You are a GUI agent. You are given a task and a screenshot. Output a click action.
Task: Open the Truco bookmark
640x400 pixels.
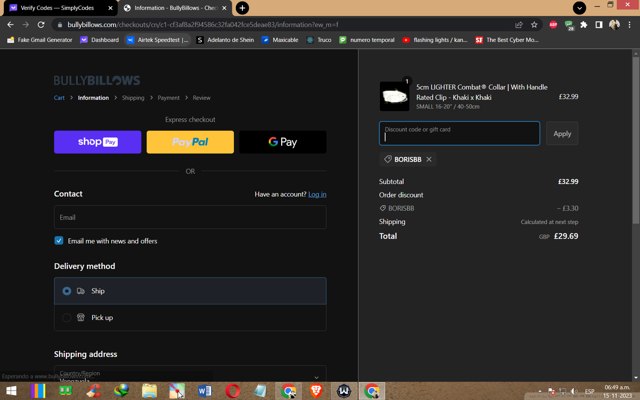(x=319, y=40)
